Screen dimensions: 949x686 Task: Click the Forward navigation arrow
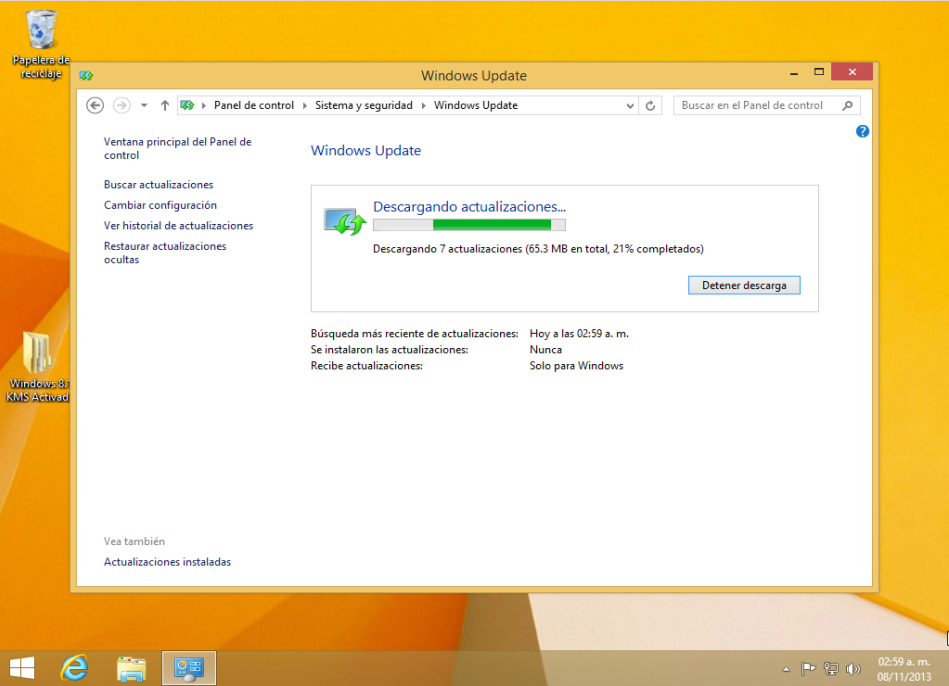[x=122, y=105]
